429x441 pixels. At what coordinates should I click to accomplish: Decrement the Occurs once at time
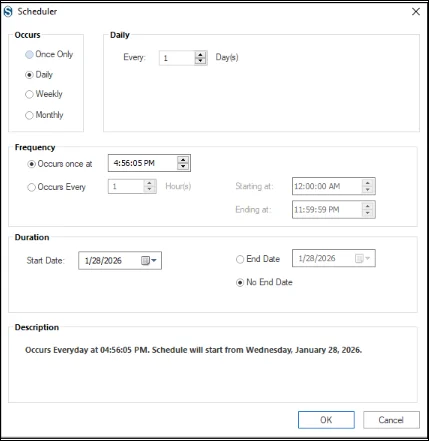tap(183, 166)
